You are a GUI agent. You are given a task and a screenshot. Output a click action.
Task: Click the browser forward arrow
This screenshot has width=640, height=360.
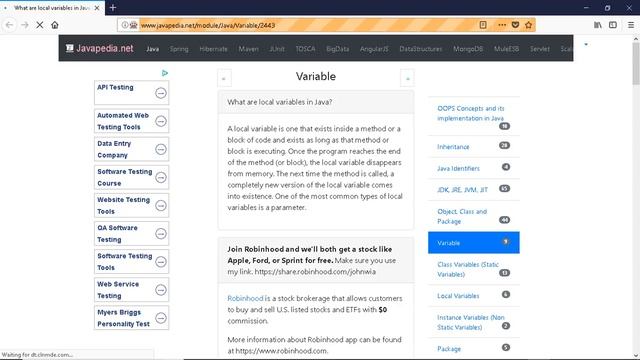coord(24,25)
